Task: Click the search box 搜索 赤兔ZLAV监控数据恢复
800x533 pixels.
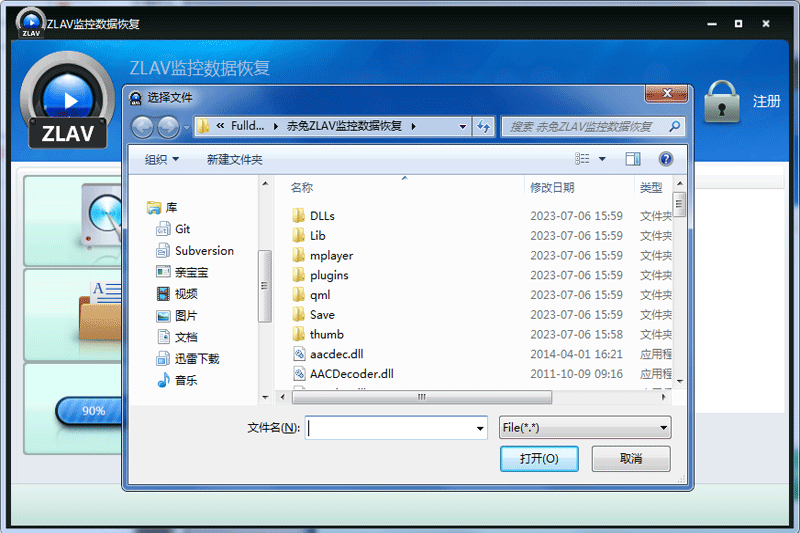Action: (593, 126)
